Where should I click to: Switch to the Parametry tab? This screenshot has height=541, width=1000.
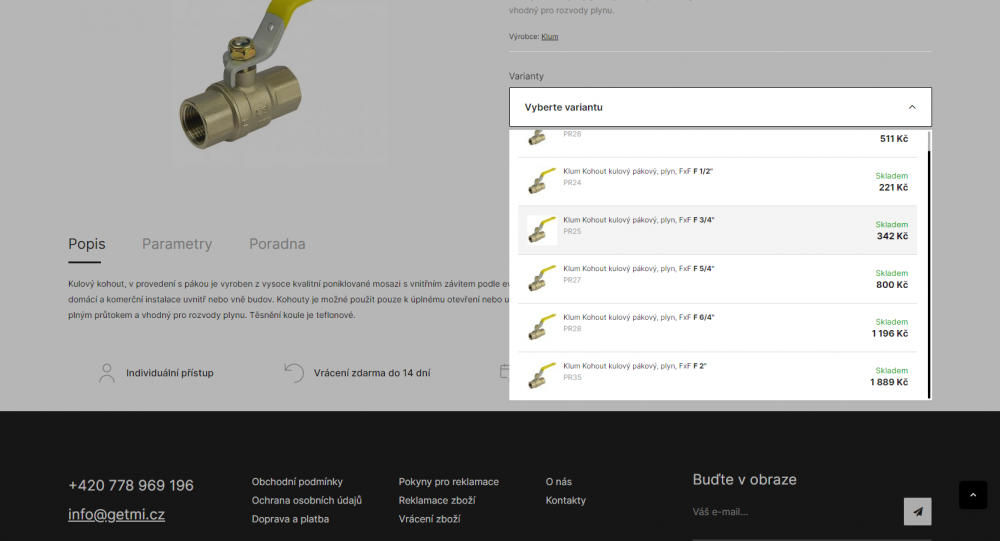177,244
